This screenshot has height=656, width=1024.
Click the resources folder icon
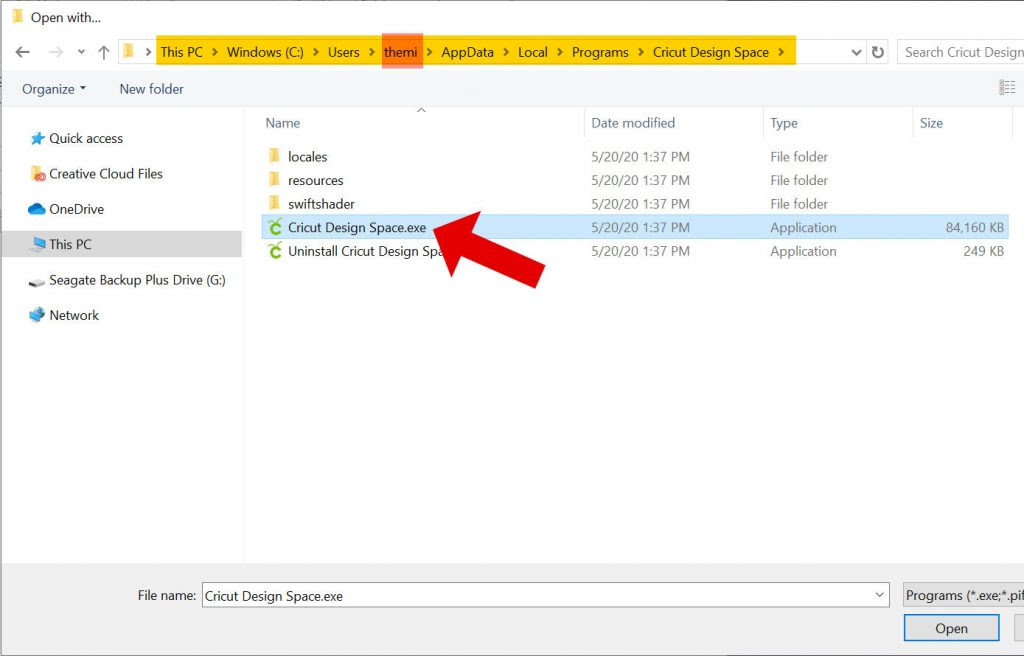click(x=274, y=179)
